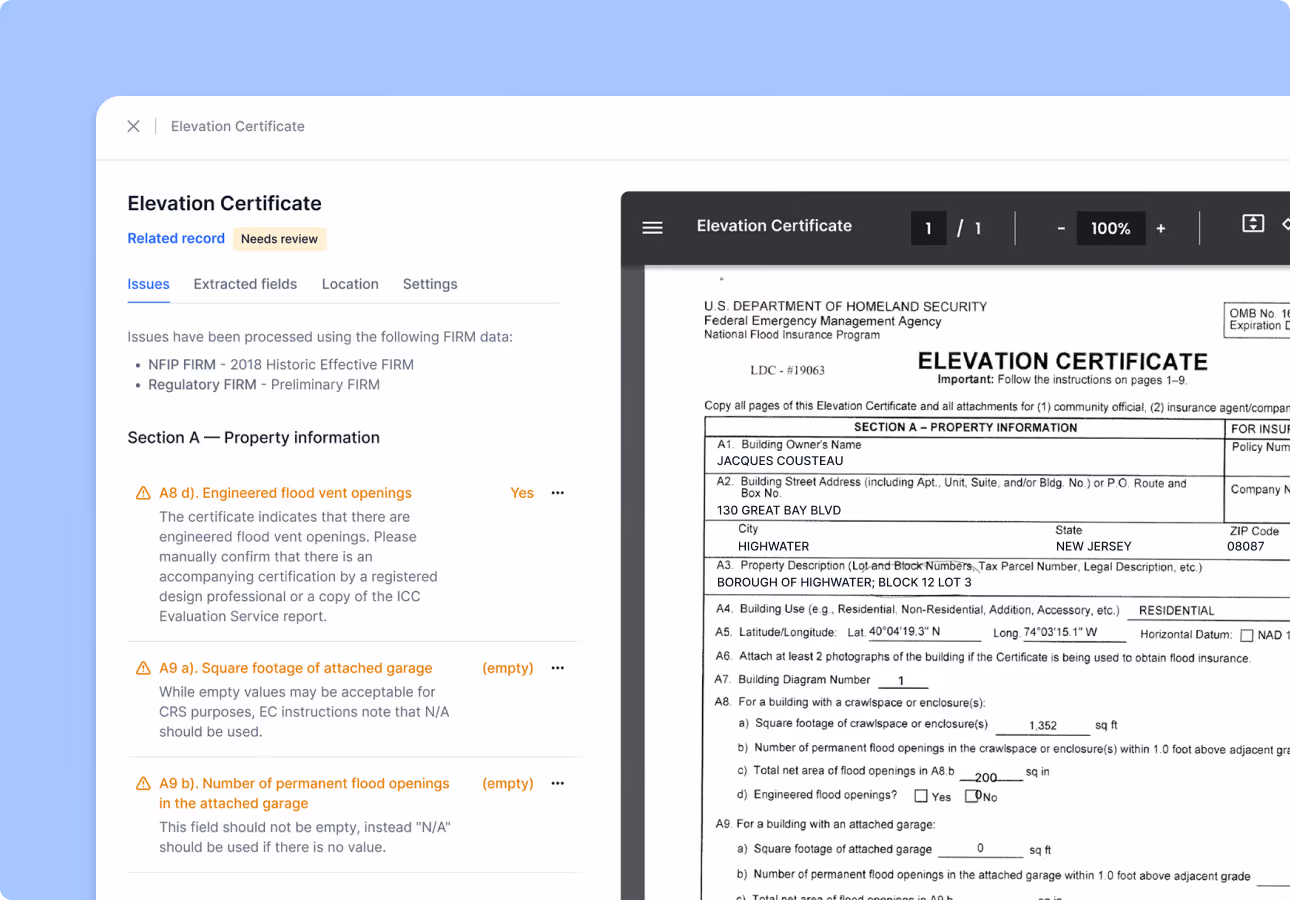
Task: Click the 'Elevation Certificate' title in PDF toolbar
Action: coord(775,226)
